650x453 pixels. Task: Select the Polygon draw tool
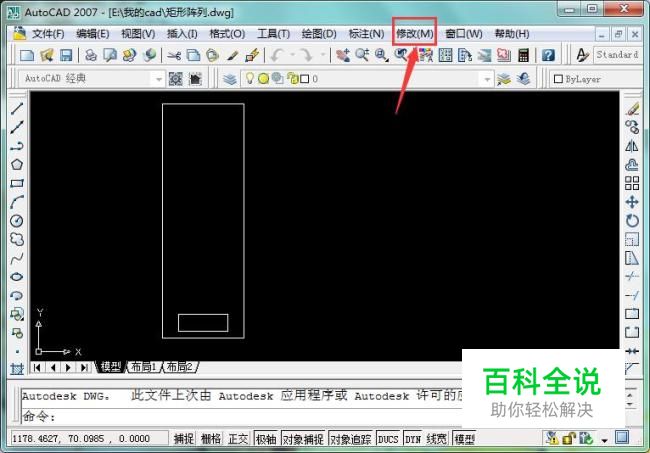click(17, 165)
